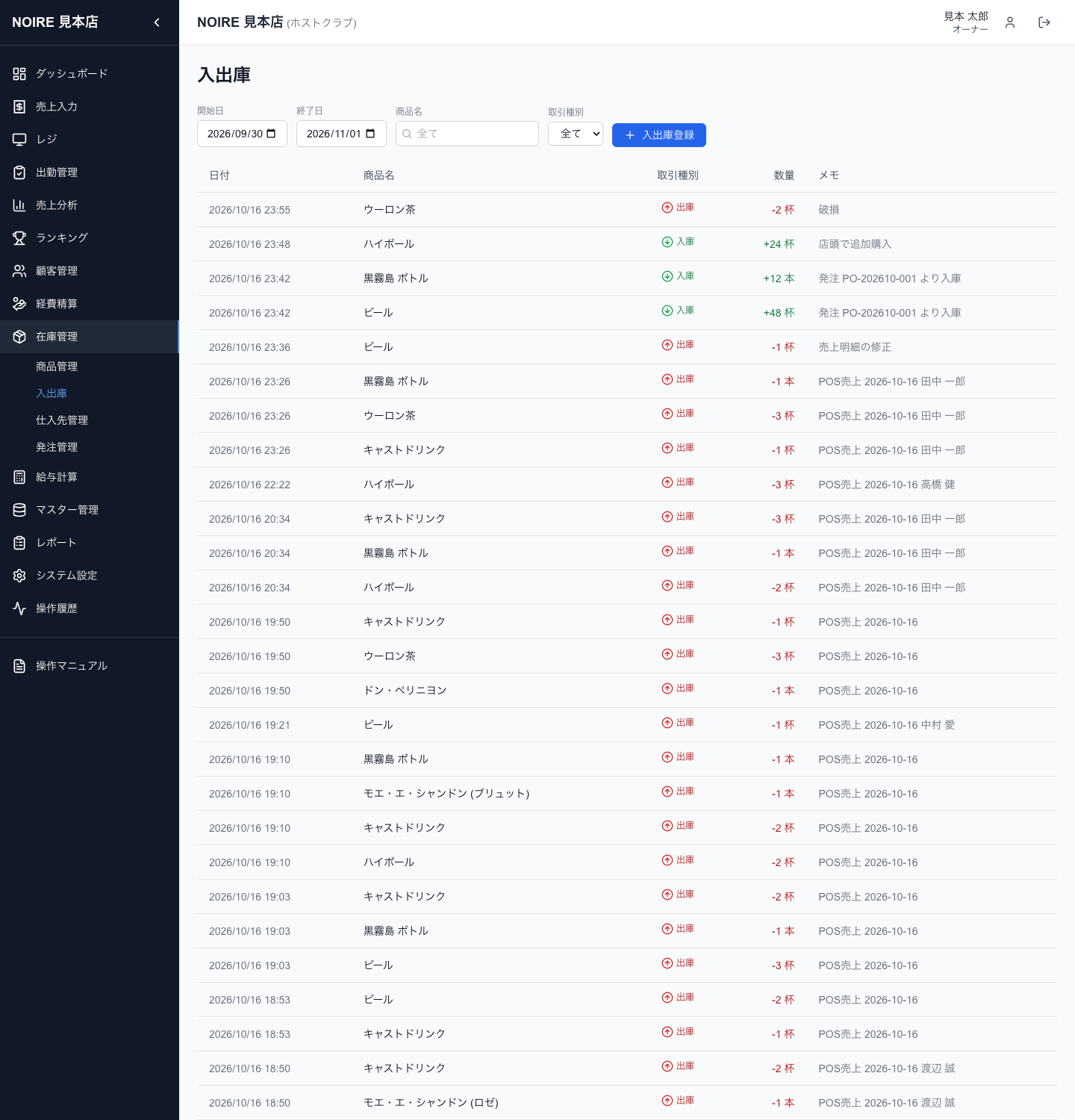The width and height of the screenshot is (1075, 1120).
Task: Open the 顧客管理 people icon
Action: click(19, 271)
